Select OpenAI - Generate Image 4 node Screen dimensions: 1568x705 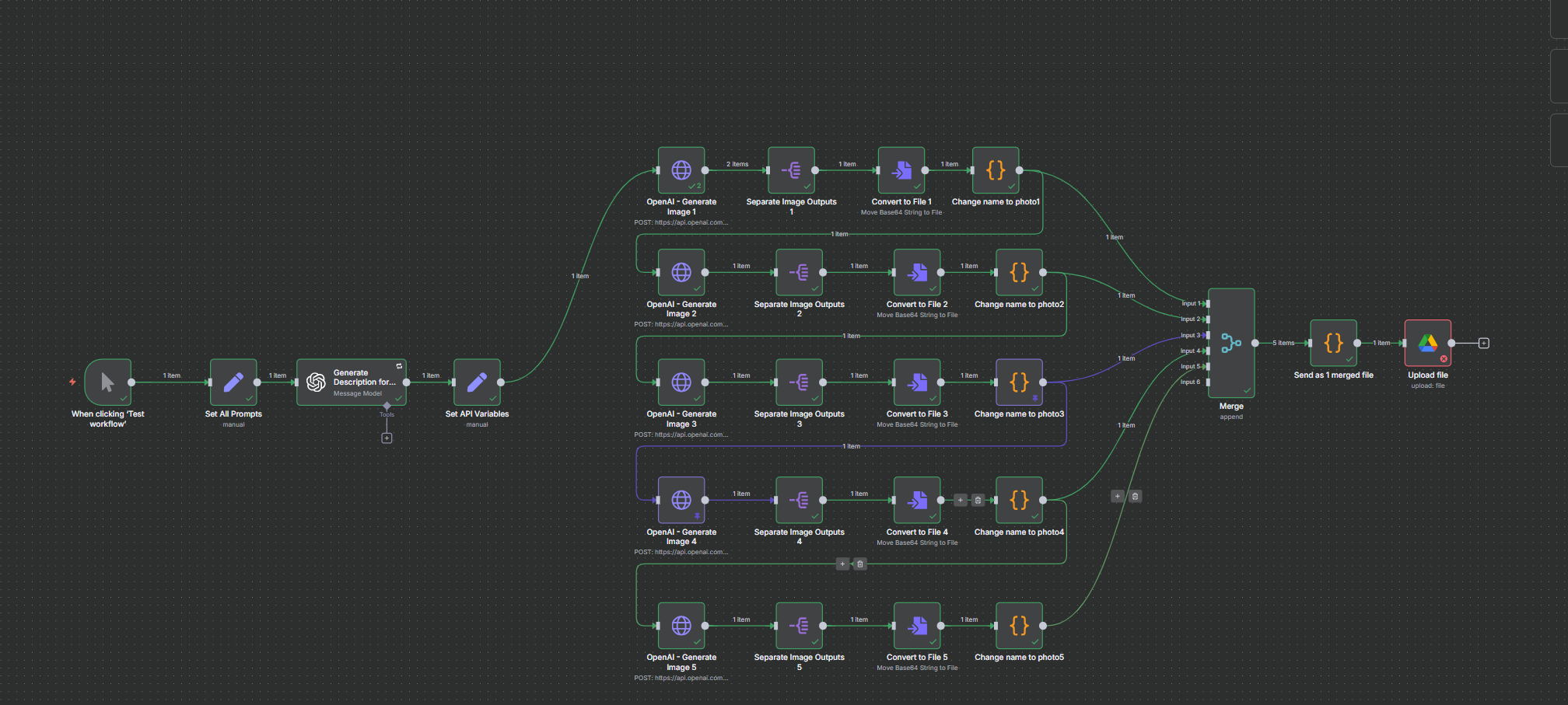point(681,500)
